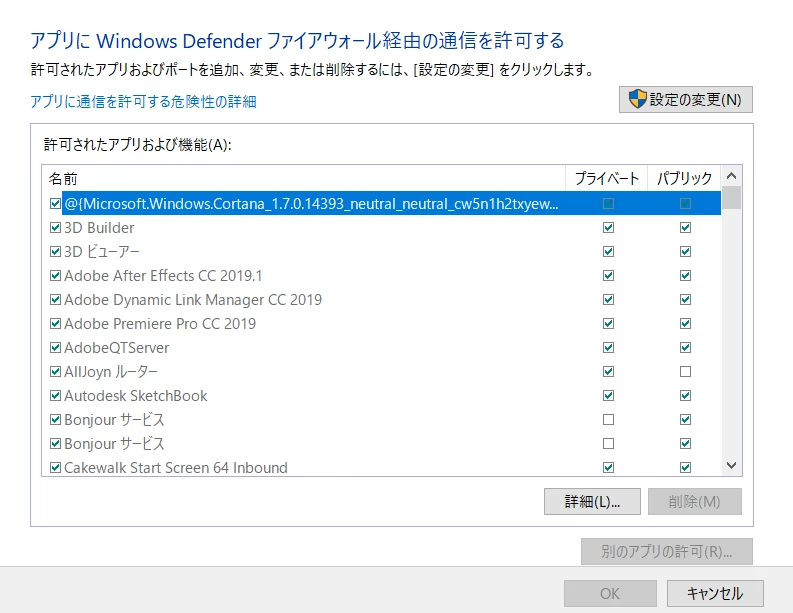Screen dimensions: 793x613
Task: Uncheck Adobe Dynamic Link Manager enable checkbox
Action: click(56, 299)
